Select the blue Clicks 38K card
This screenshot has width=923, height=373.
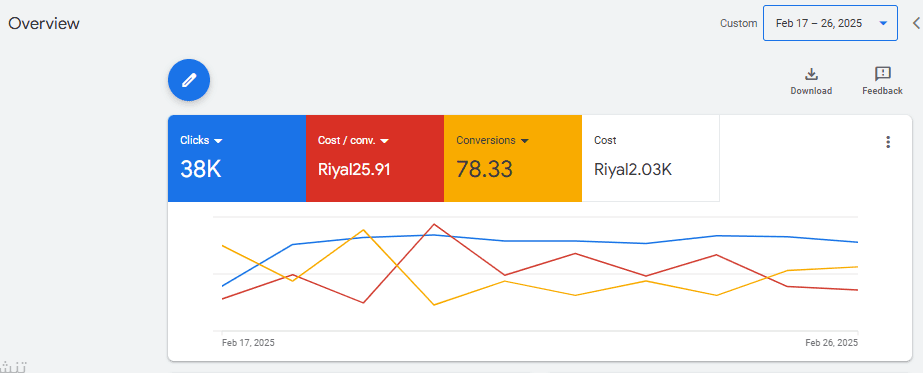(237, 158)
